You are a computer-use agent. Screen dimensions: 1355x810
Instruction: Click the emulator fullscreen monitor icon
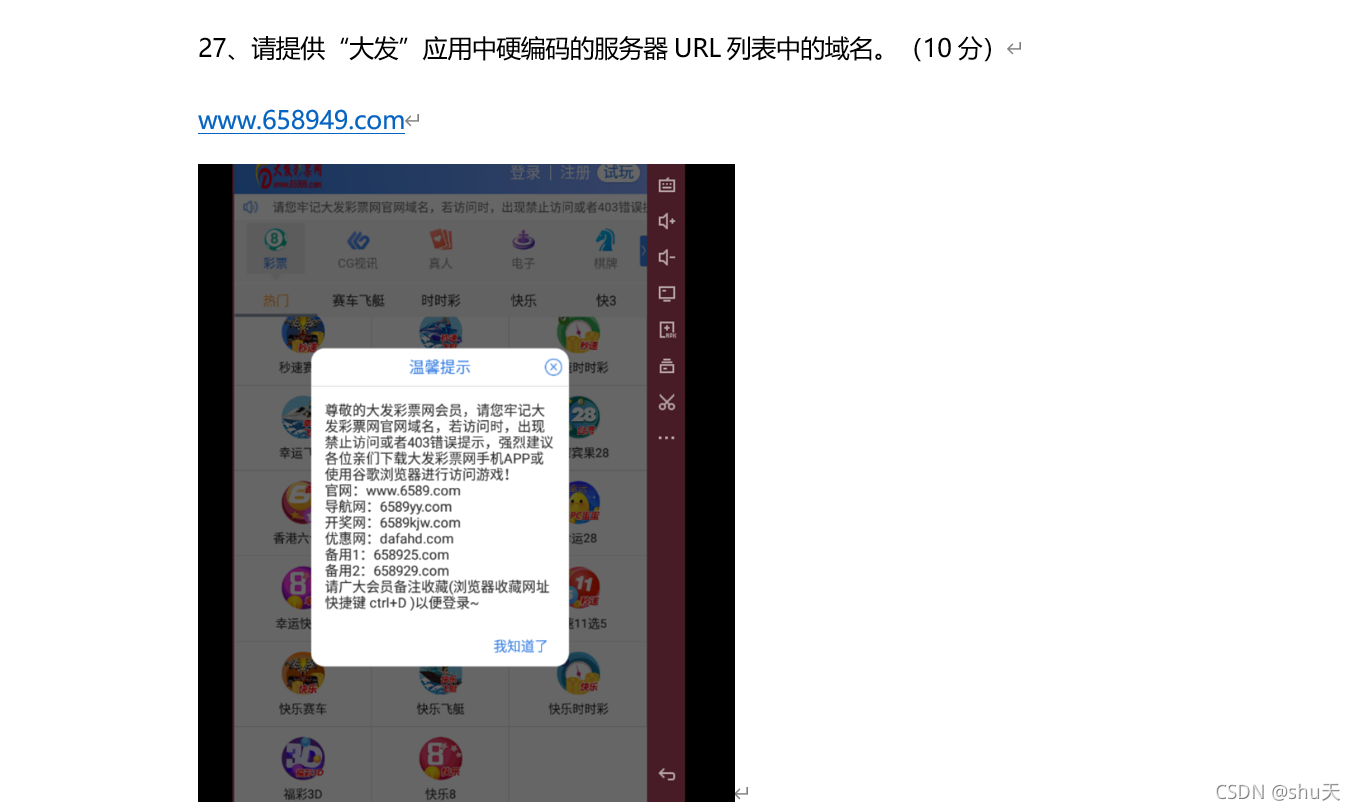click(667, 293)
